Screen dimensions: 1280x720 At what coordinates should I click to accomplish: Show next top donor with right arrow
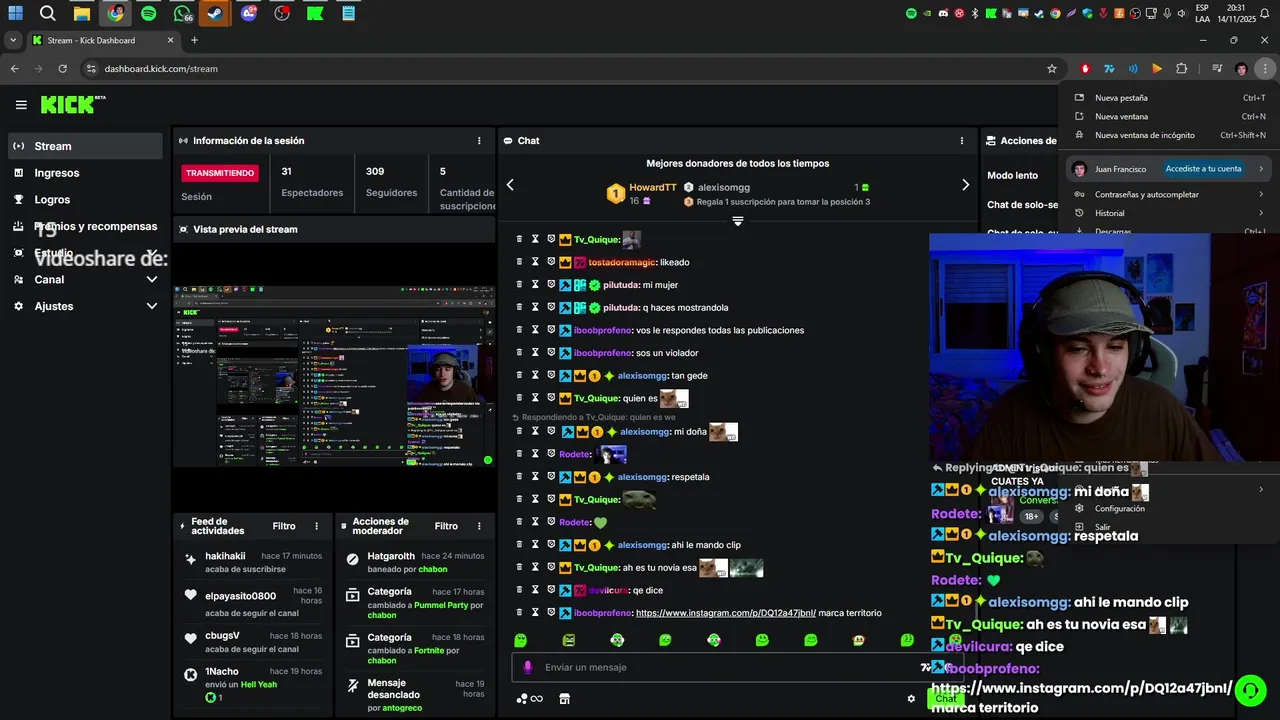965,185
